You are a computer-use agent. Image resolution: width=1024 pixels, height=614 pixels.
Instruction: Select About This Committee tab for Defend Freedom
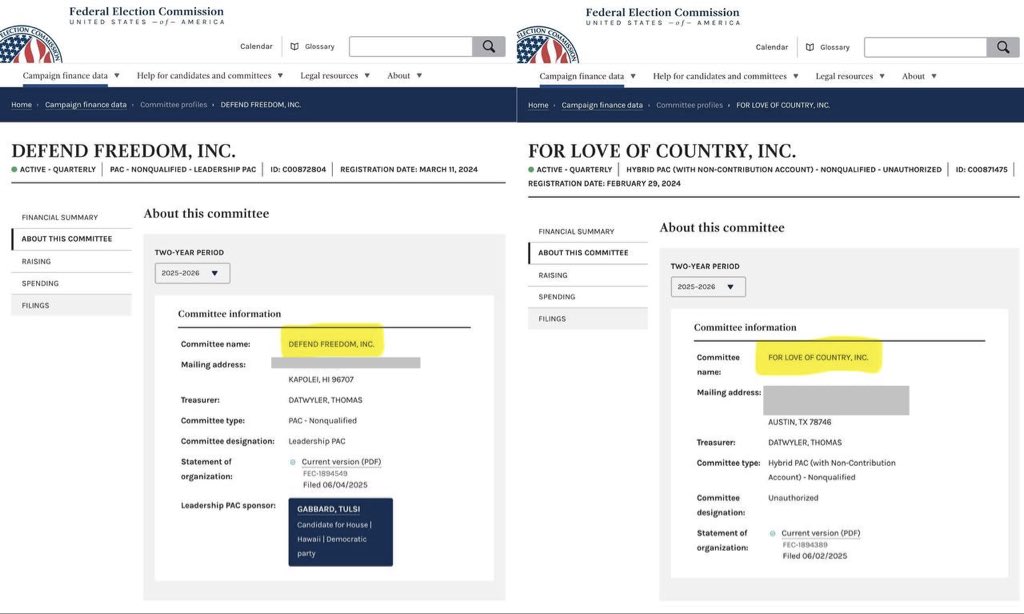click(x=71, y=239)
